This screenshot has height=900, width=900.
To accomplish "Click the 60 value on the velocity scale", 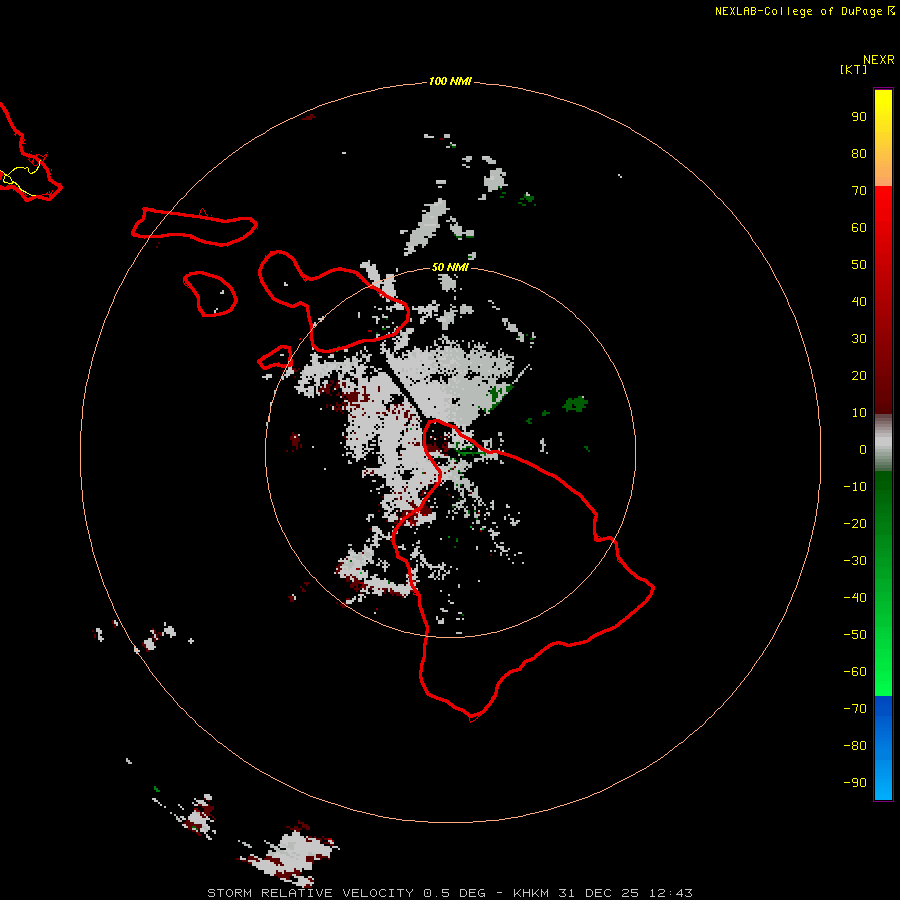I will 859,227.
